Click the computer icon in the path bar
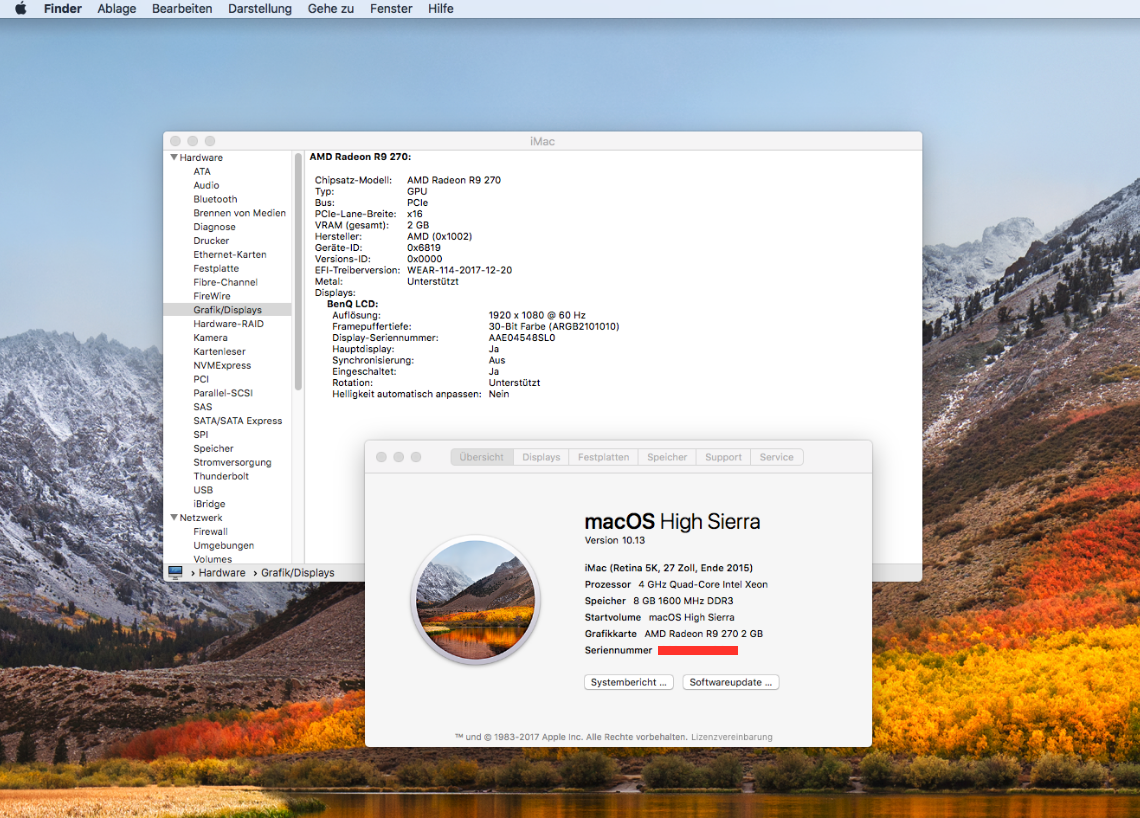The image size is (1140, 818). coord(176,573)
